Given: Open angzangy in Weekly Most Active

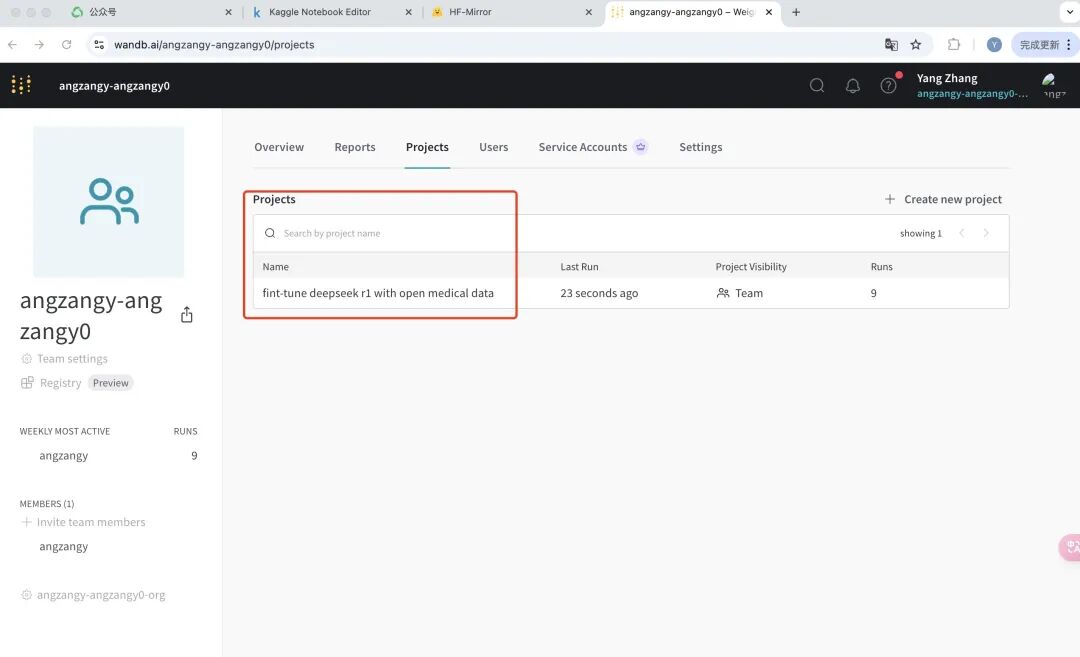Looking at the screenshot, I should click(63, 455).
